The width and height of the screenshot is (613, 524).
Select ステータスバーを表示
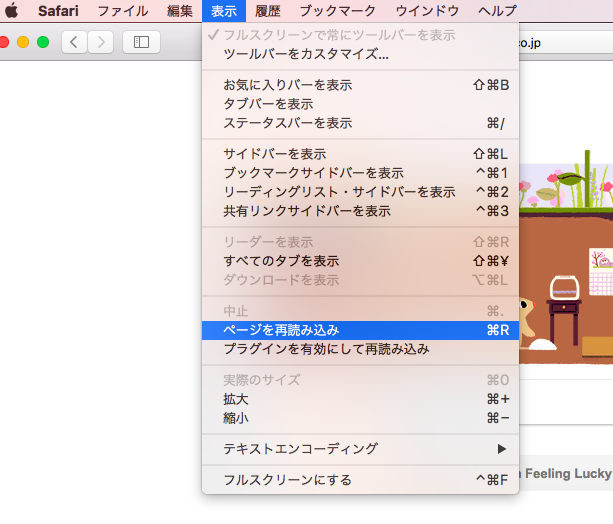click(x=360, y=123)
